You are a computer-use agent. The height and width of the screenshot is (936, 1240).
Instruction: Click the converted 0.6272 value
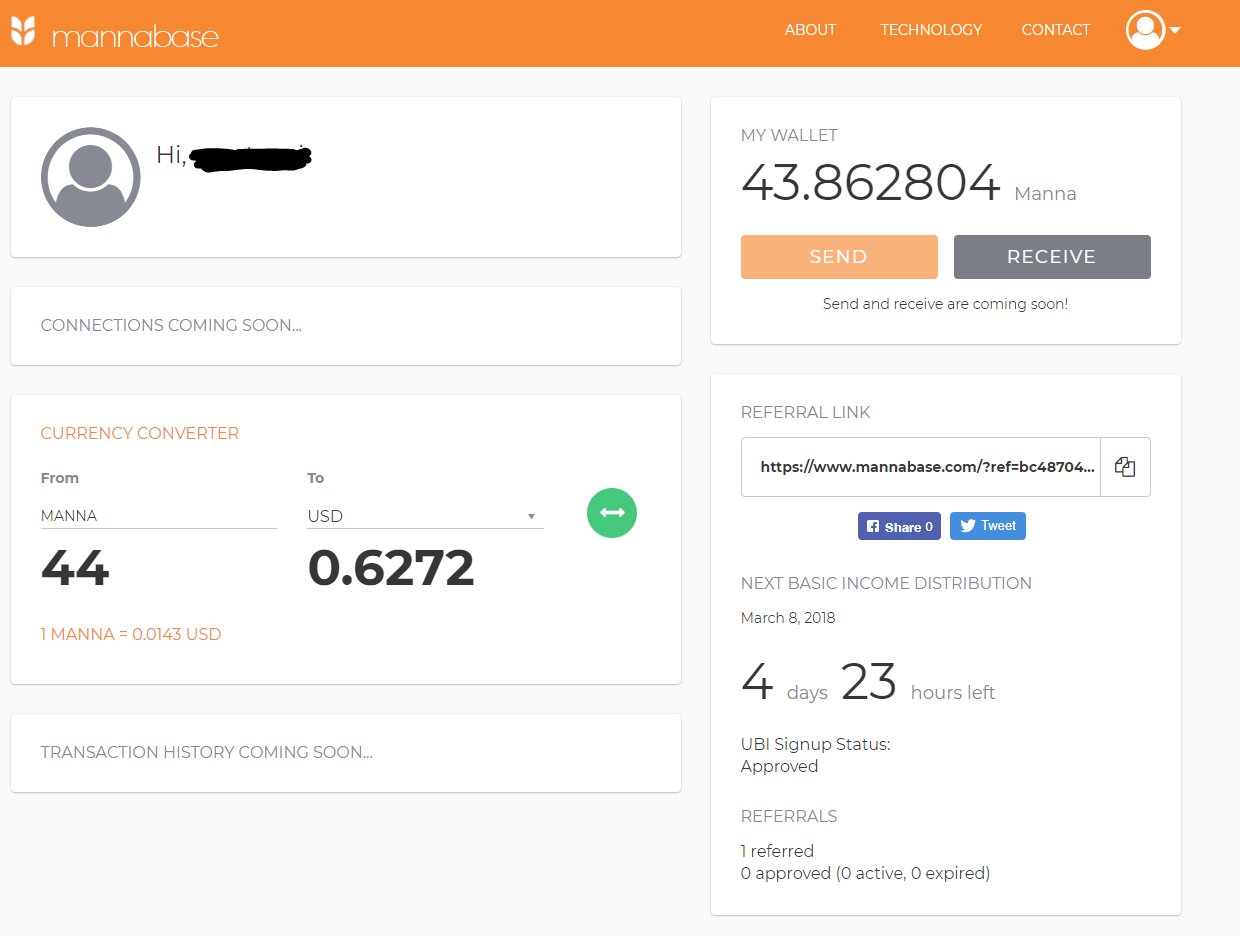391,569
